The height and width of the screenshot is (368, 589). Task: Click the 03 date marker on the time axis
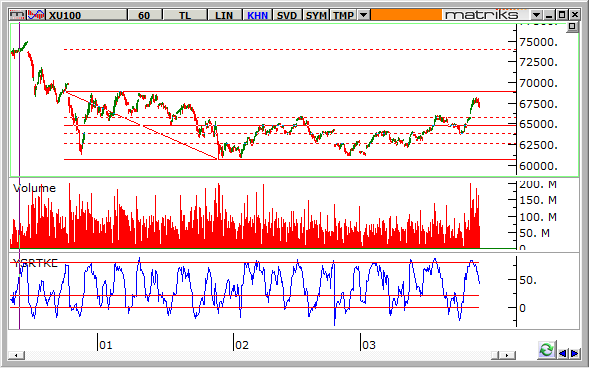(x=369, y=345)
